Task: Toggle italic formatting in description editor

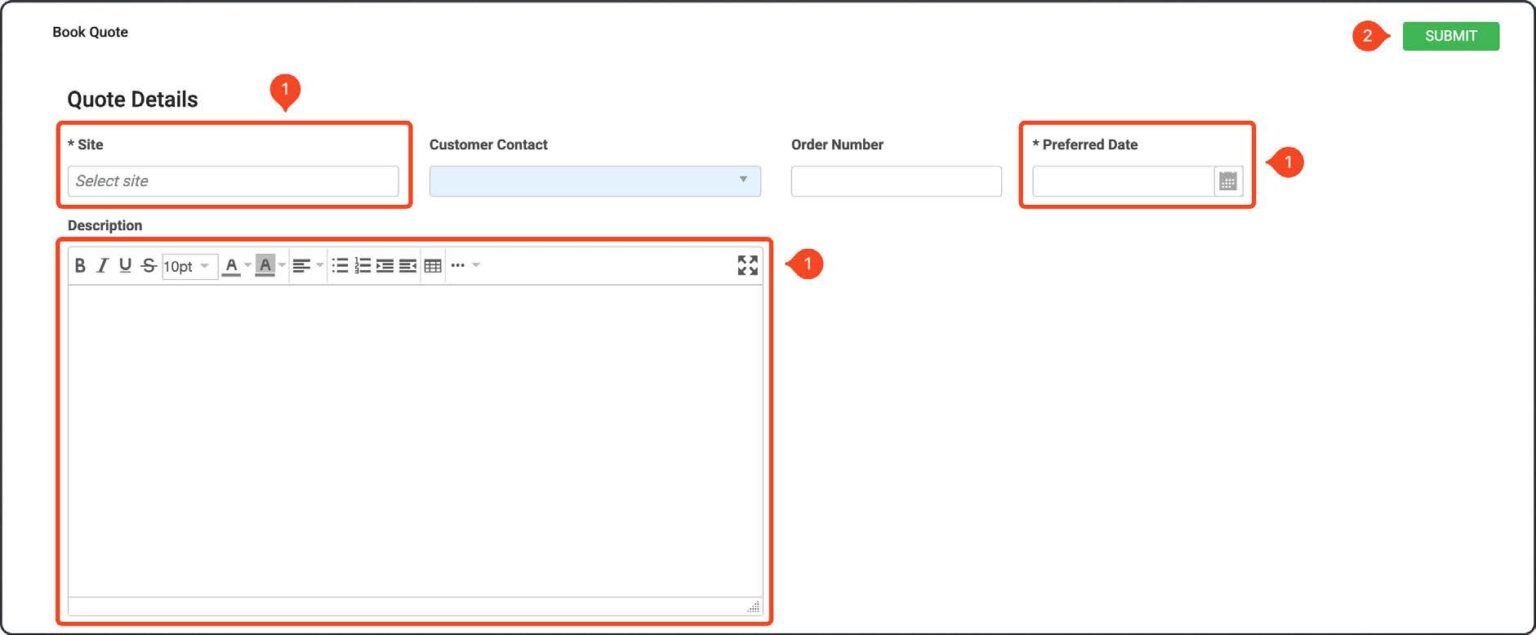Action: 102,266
